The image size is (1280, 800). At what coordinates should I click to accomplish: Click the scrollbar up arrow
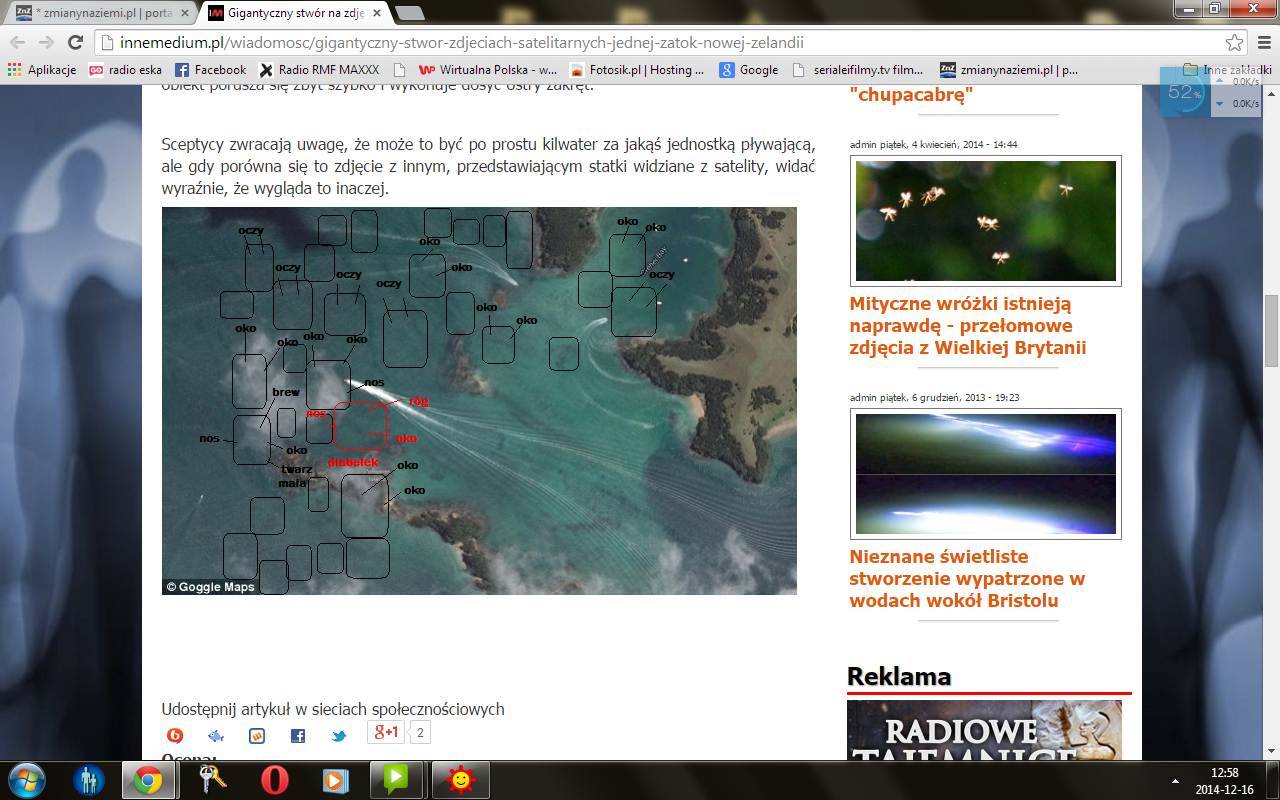(1271, 93)
